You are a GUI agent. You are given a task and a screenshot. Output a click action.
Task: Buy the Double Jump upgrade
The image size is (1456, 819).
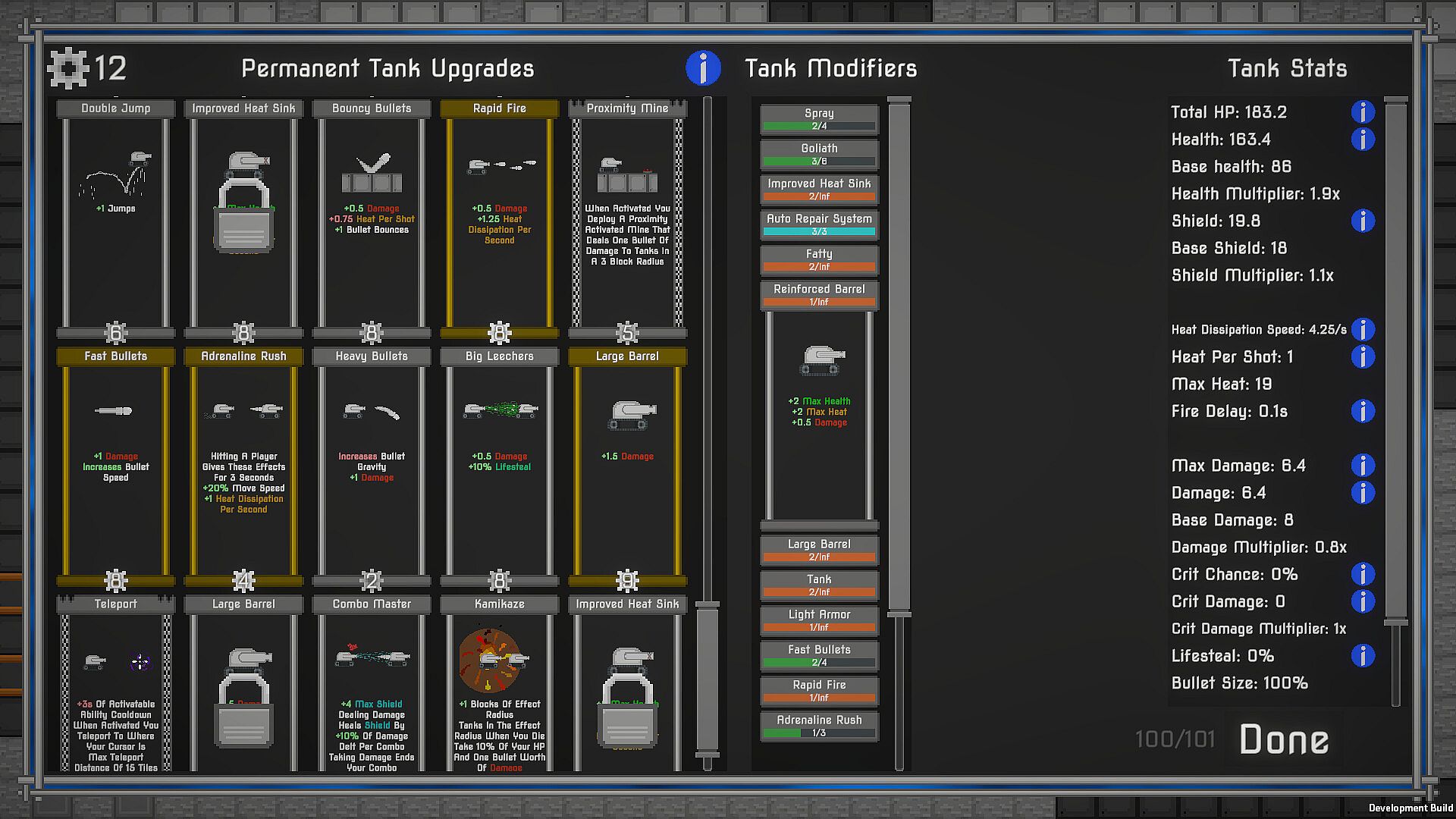pyautogui.click(x=115, y=220)
